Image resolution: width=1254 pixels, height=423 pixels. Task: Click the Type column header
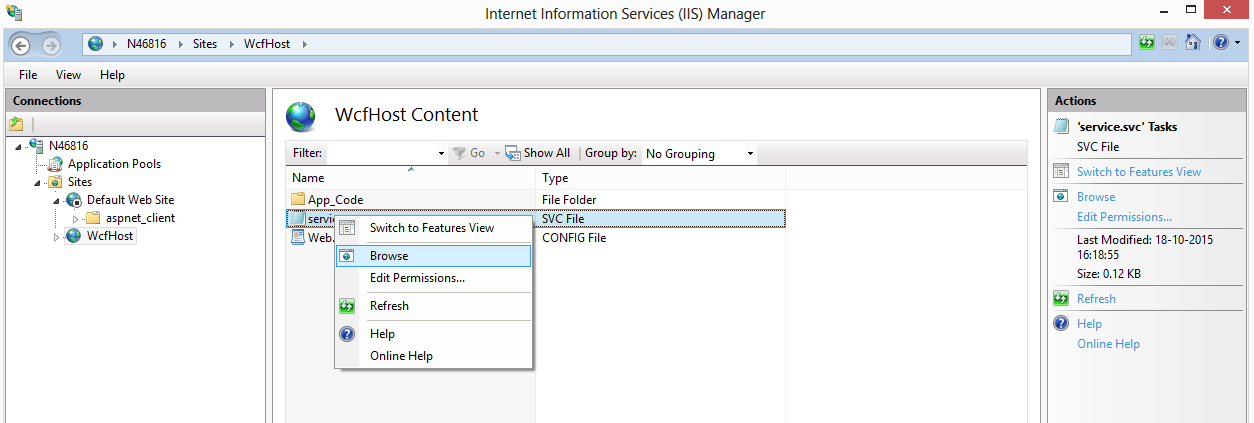[555, 178]
